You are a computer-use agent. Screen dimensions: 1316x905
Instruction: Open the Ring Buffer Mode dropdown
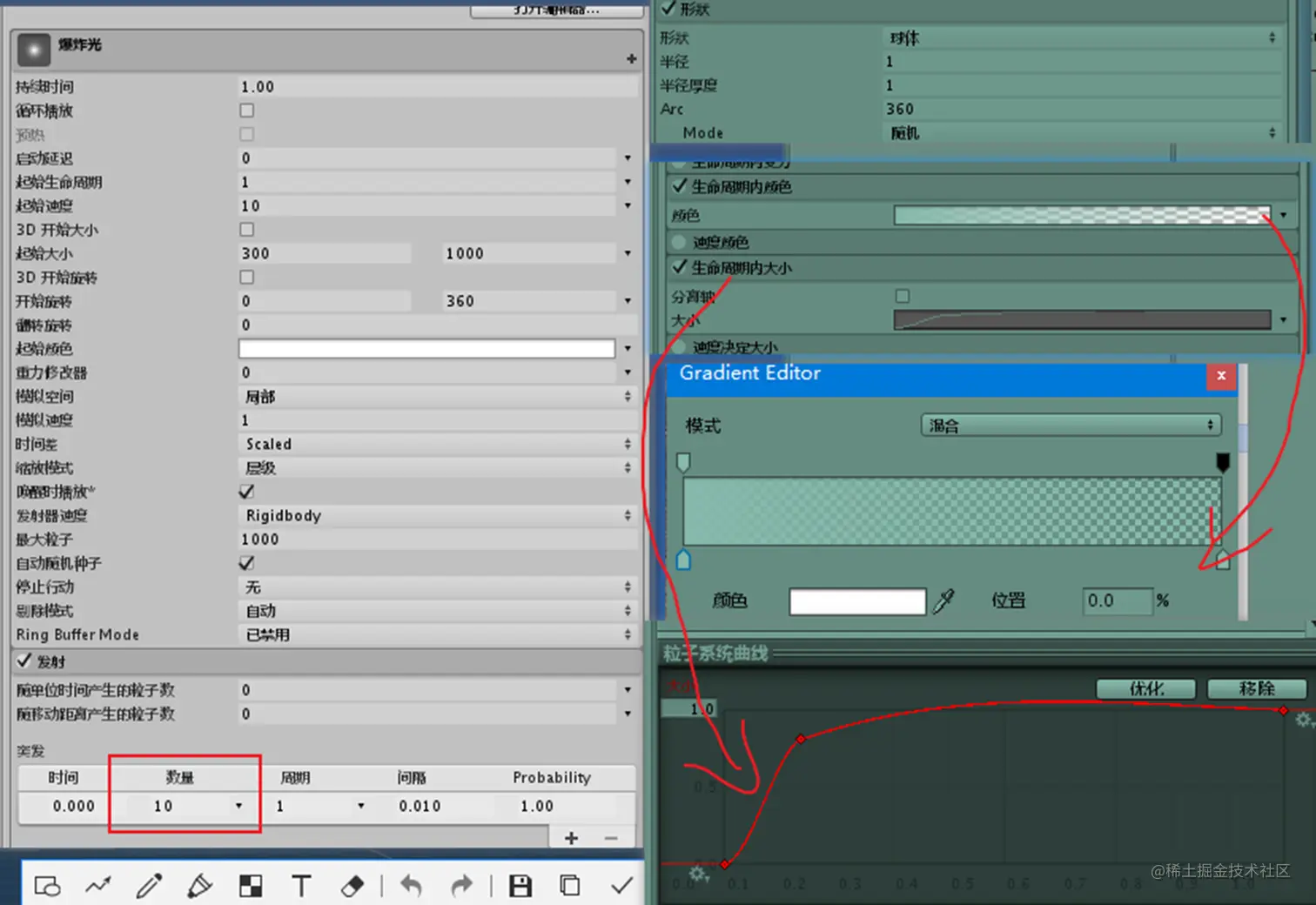(x=438, y=634)
